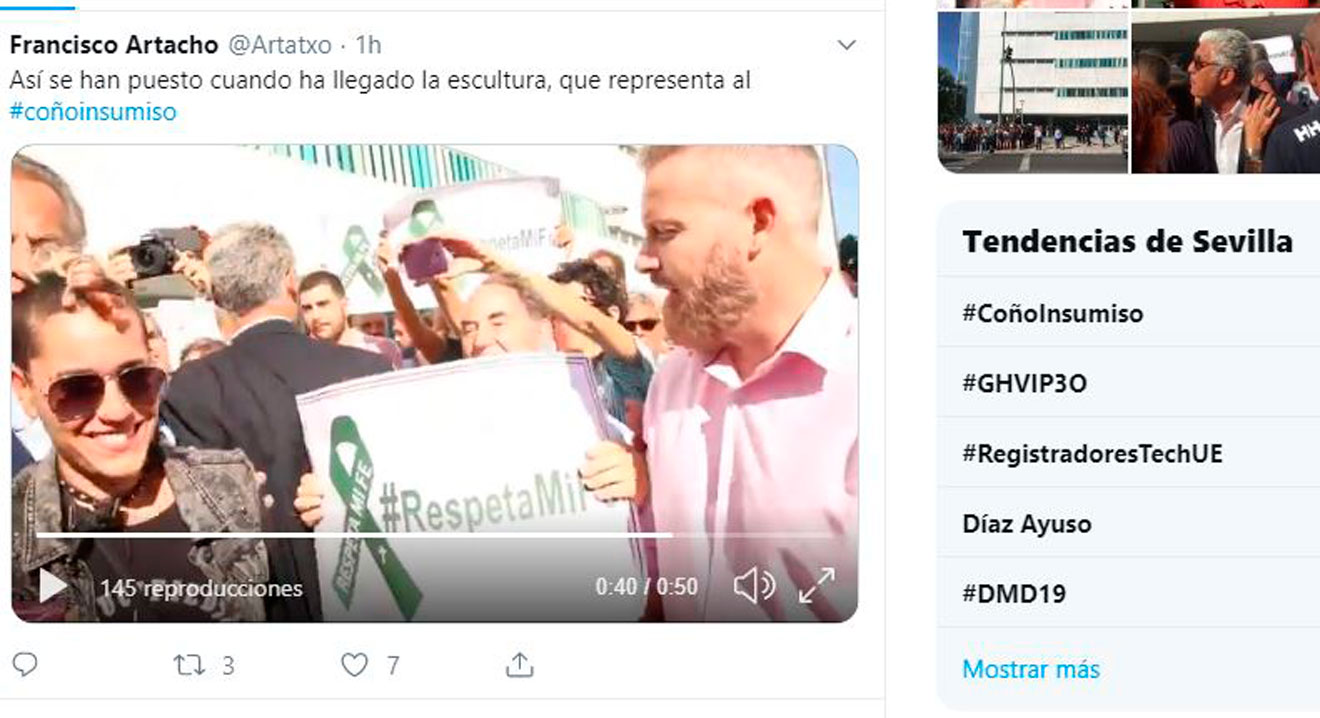
Task: Open the #coñoinsumiso hashtag in tweet
Action: [93, 111]
